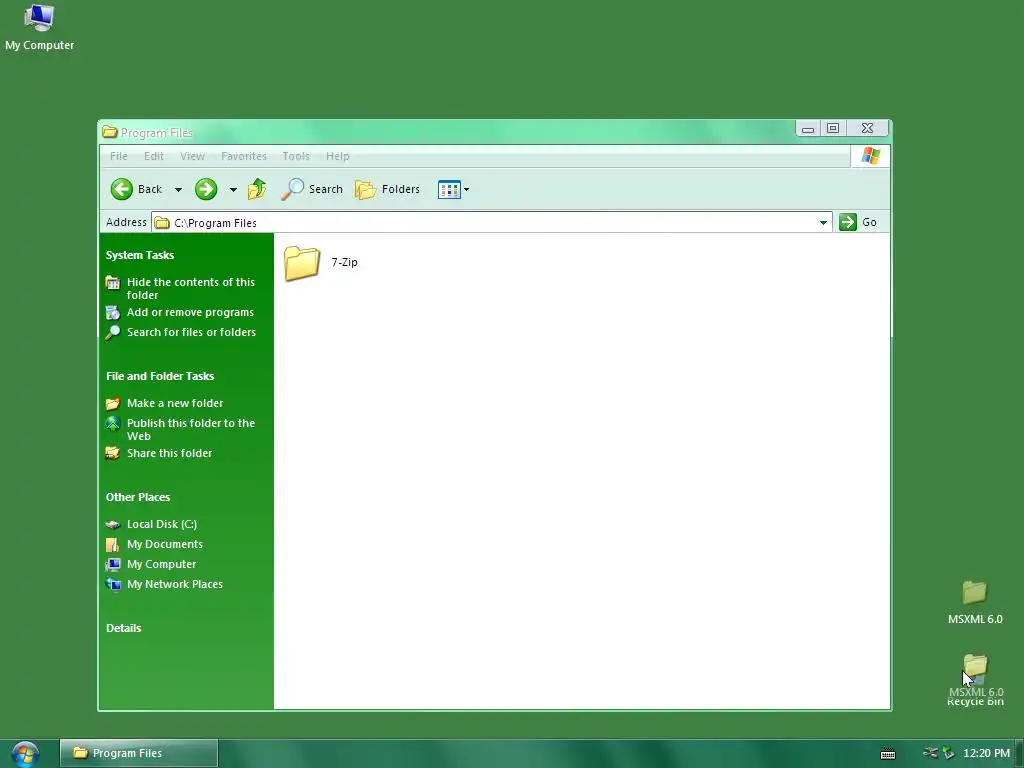
Task: Click the network connection tray icon
Action: click(x=930, y=753)
